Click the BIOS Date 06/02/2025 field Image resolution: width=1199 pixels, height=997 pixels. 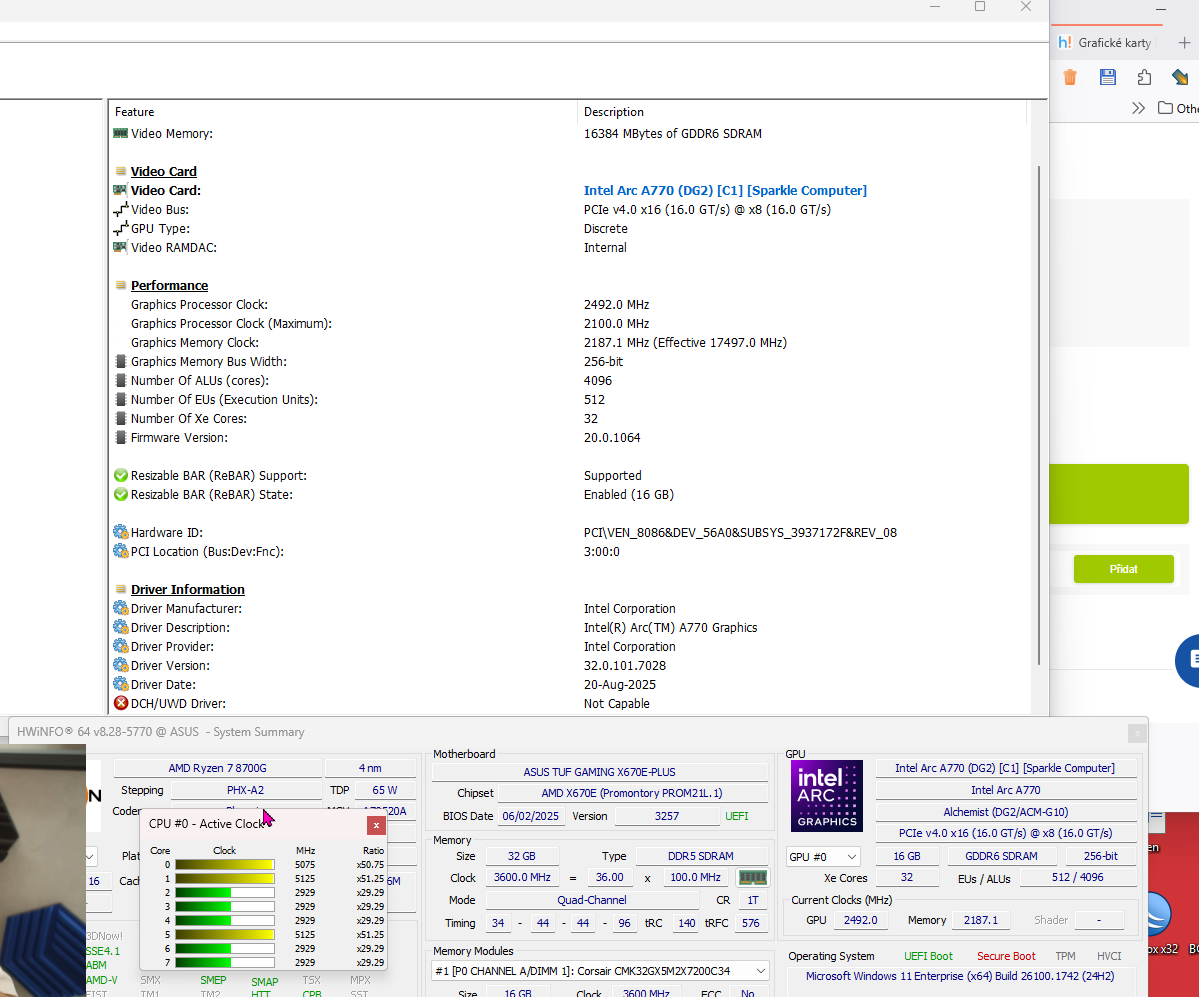click(531, 816)
